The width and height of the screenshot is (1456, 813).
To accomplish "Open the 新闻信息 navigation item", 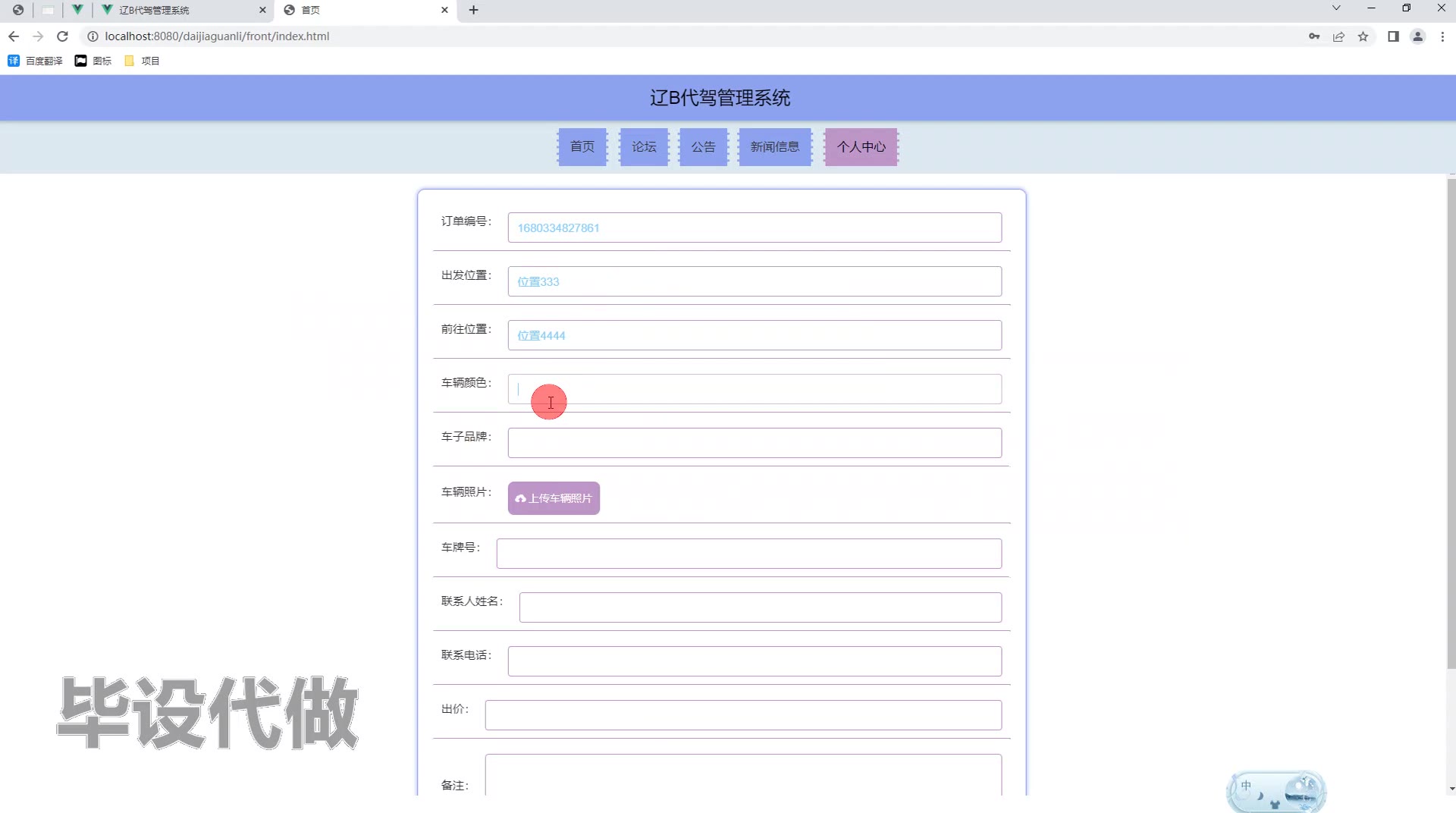I will tap(775, 147).
